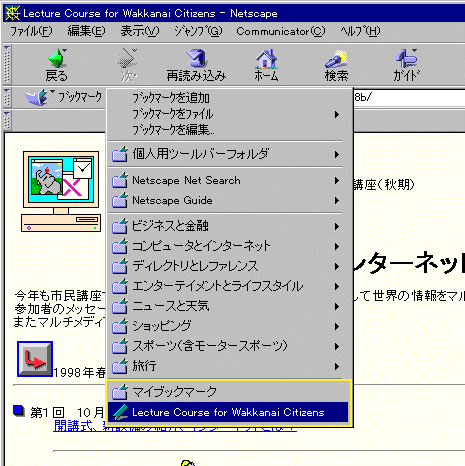Screen dimensions: 465x466
Task: Click folder icon beside ディレクトリとレファレンス
Action: coord(120,266)
